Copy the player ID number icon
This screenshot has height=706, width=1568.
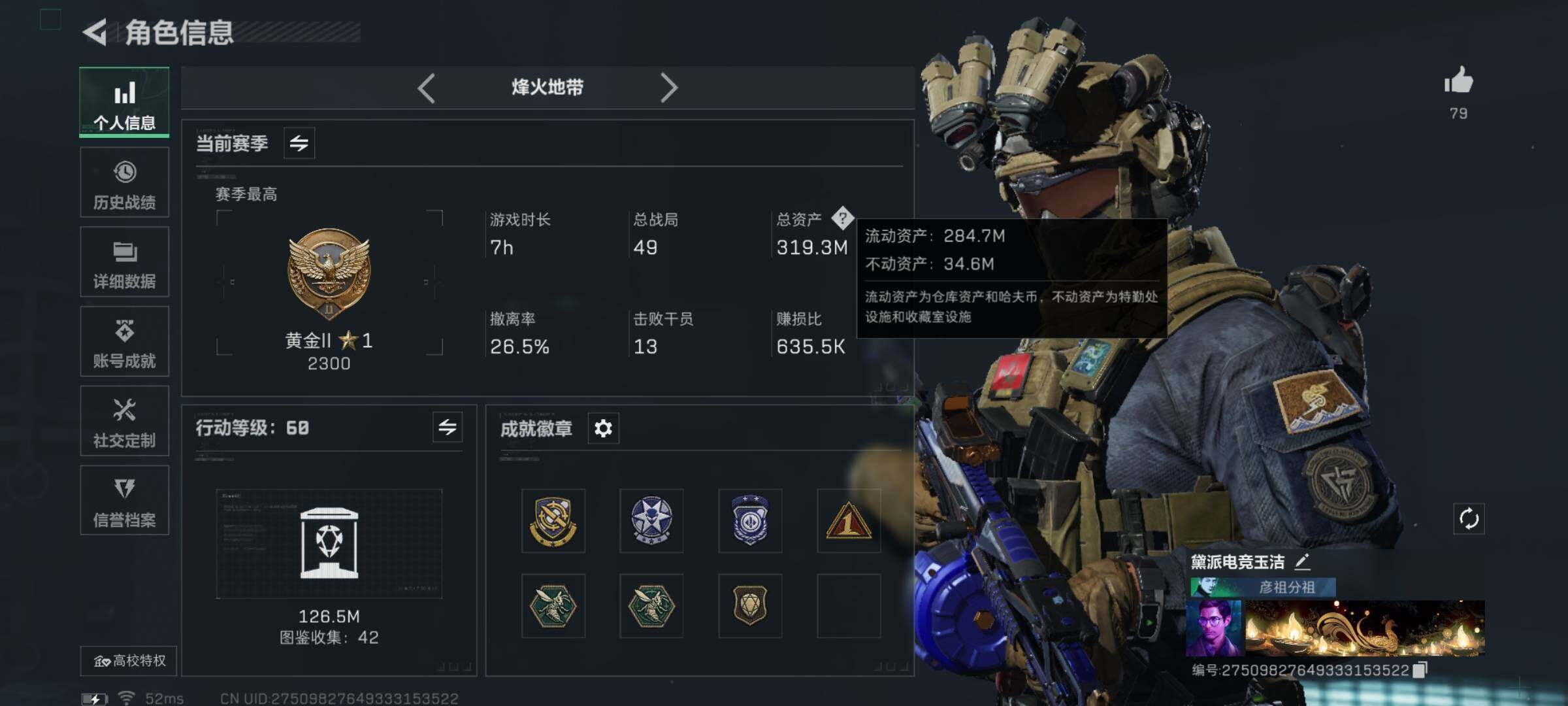point(1420,669)
